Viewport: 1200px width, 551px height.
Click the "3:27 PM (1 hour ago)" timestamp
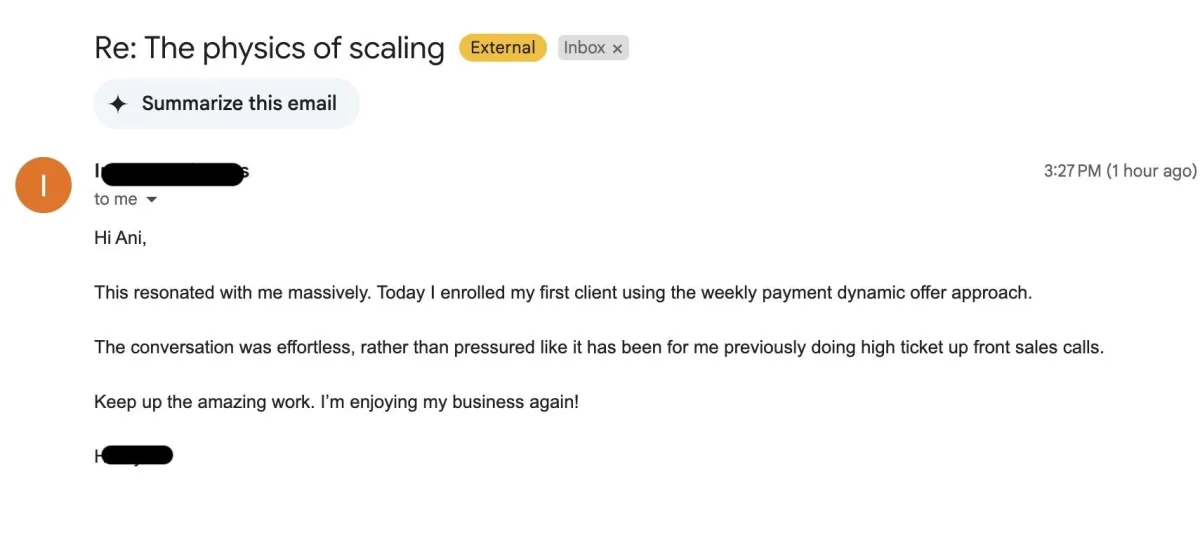click(1119, 171)
